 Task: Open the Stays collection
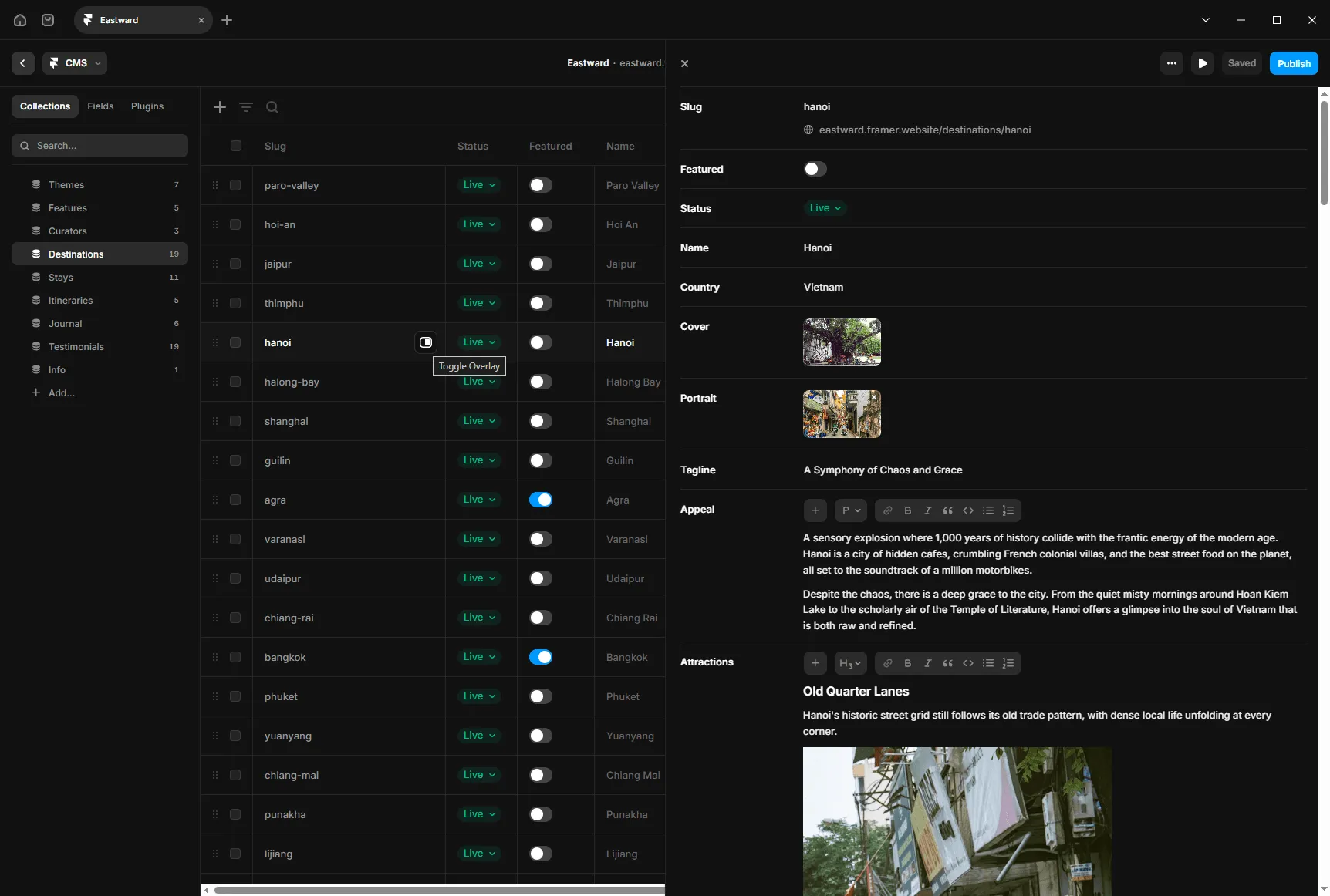(100, 278)
